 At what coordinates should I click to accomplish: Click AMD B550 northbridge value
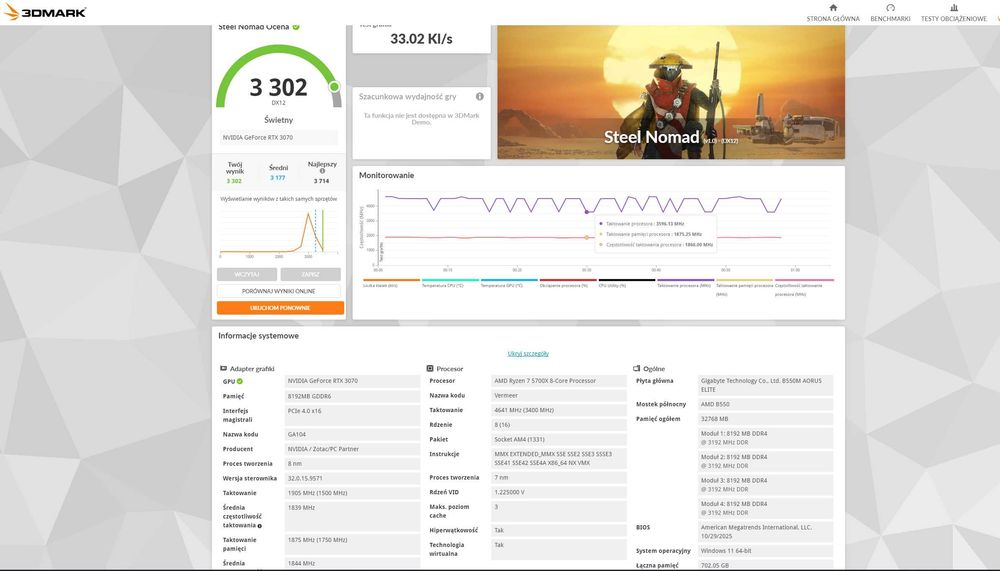[765, 404]
